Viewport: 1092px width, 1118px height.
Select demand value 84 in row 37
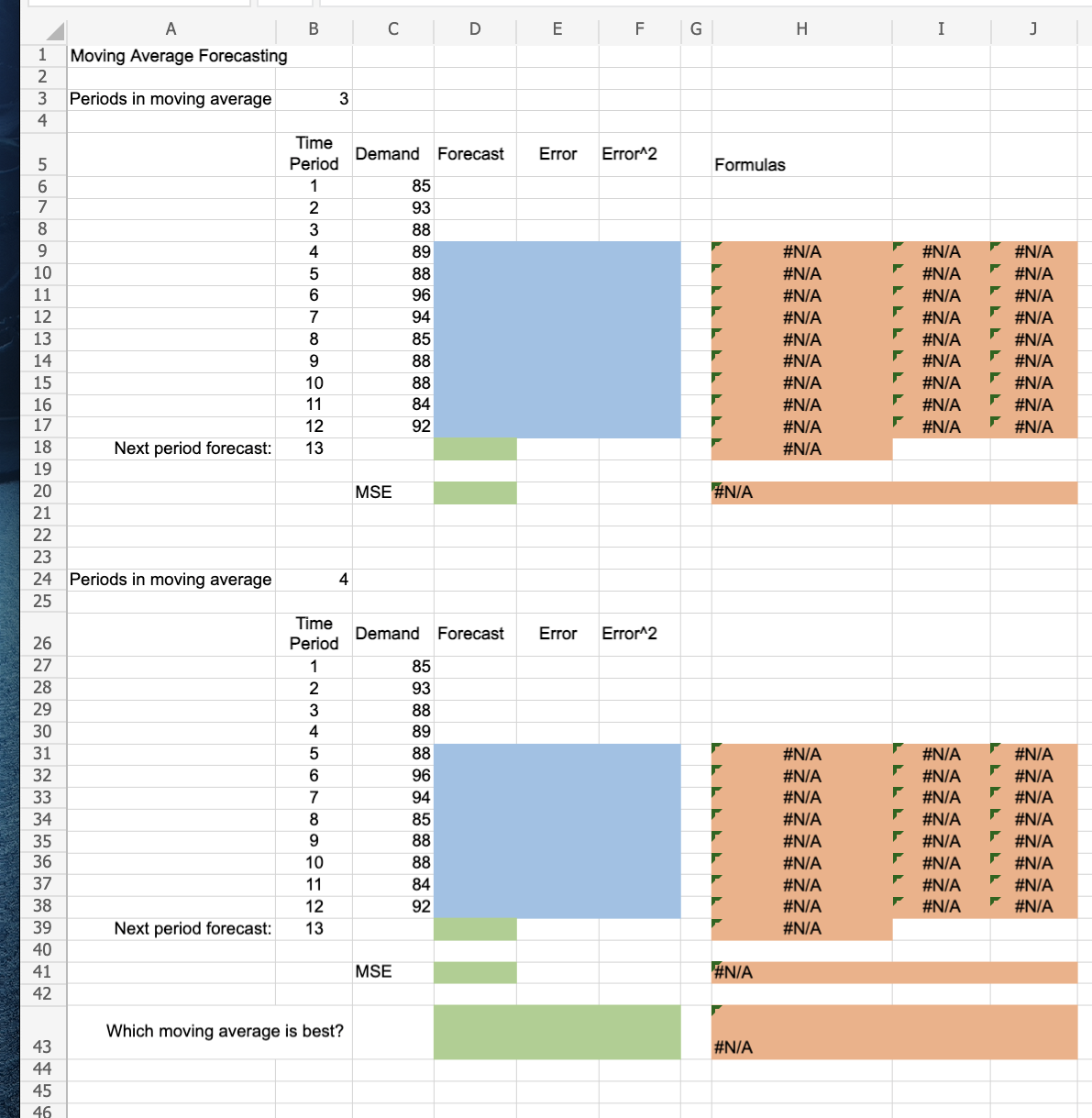[393, 885]
